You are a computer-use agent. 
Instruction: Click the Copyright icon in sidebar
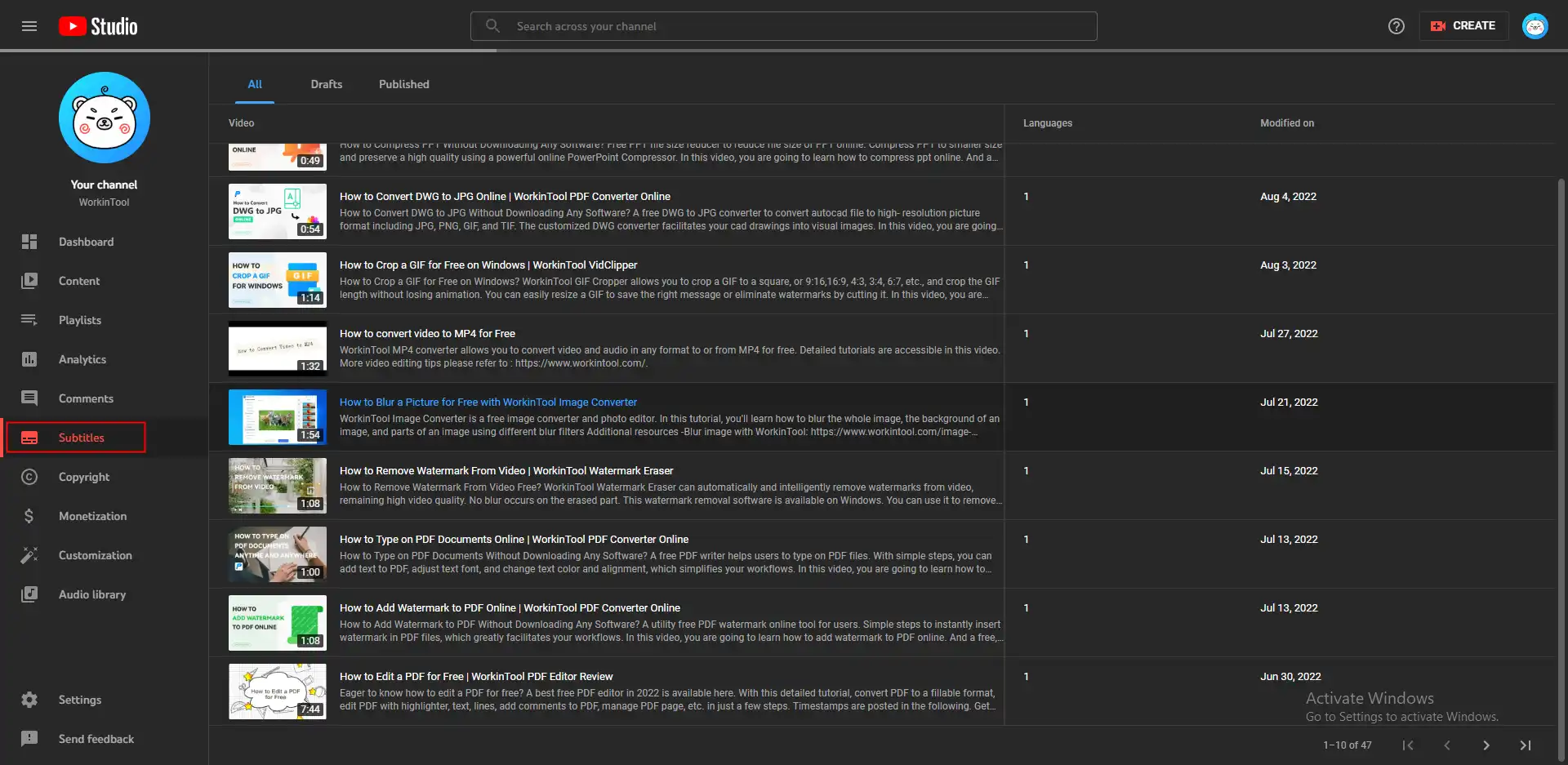click(x=29, y=477)
